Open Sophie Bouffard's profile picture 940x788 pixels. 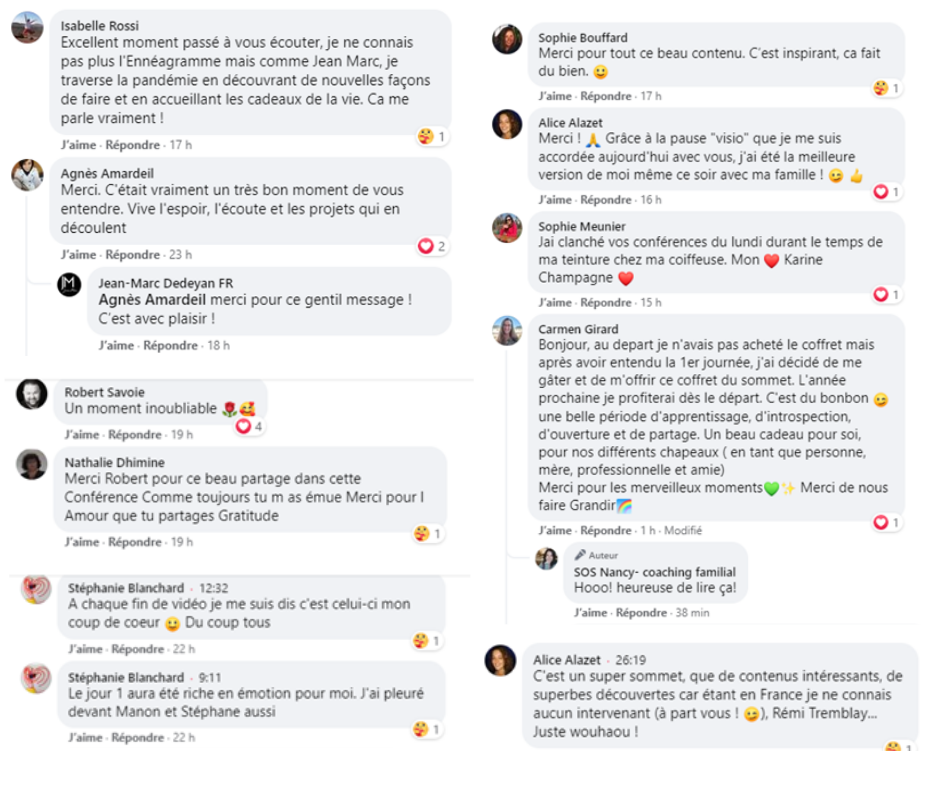pyautogui.click(x=507, y=39)
